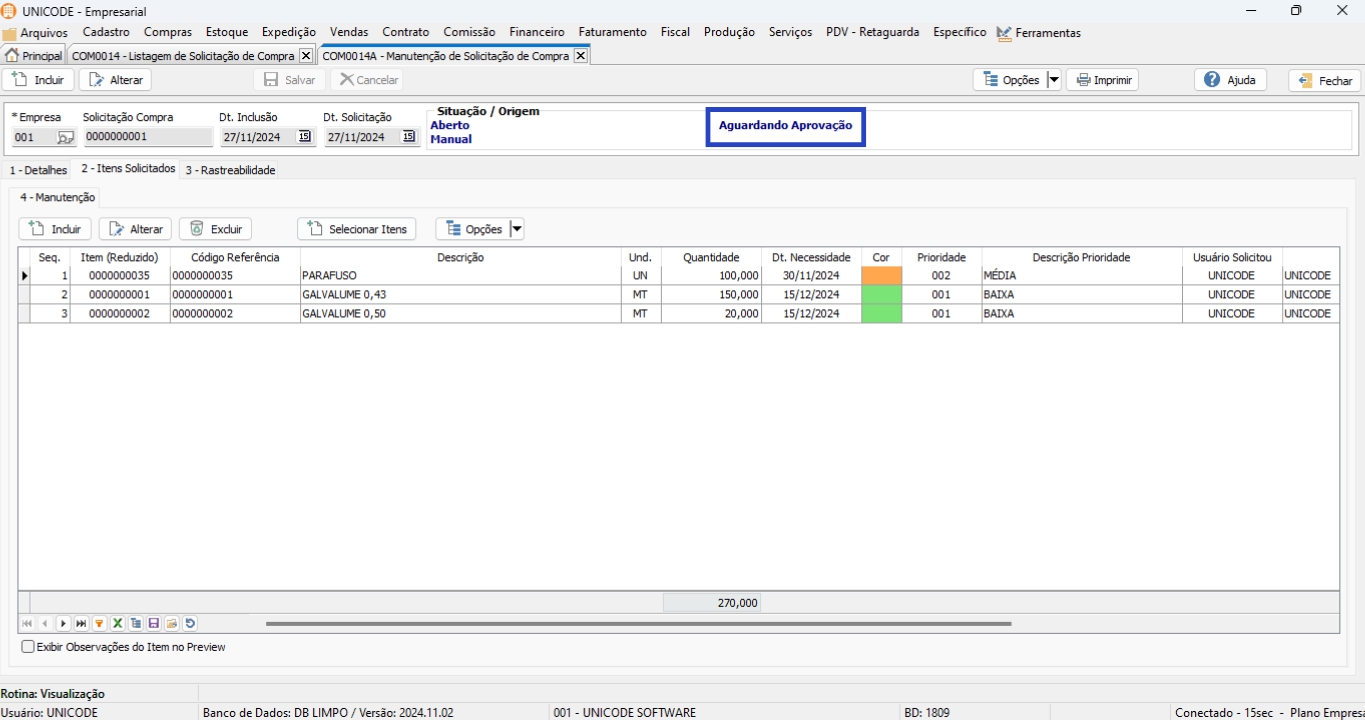Expand the top toolbar Opções dropdown arrow
1365x720 pixels.
point(1053,80)
